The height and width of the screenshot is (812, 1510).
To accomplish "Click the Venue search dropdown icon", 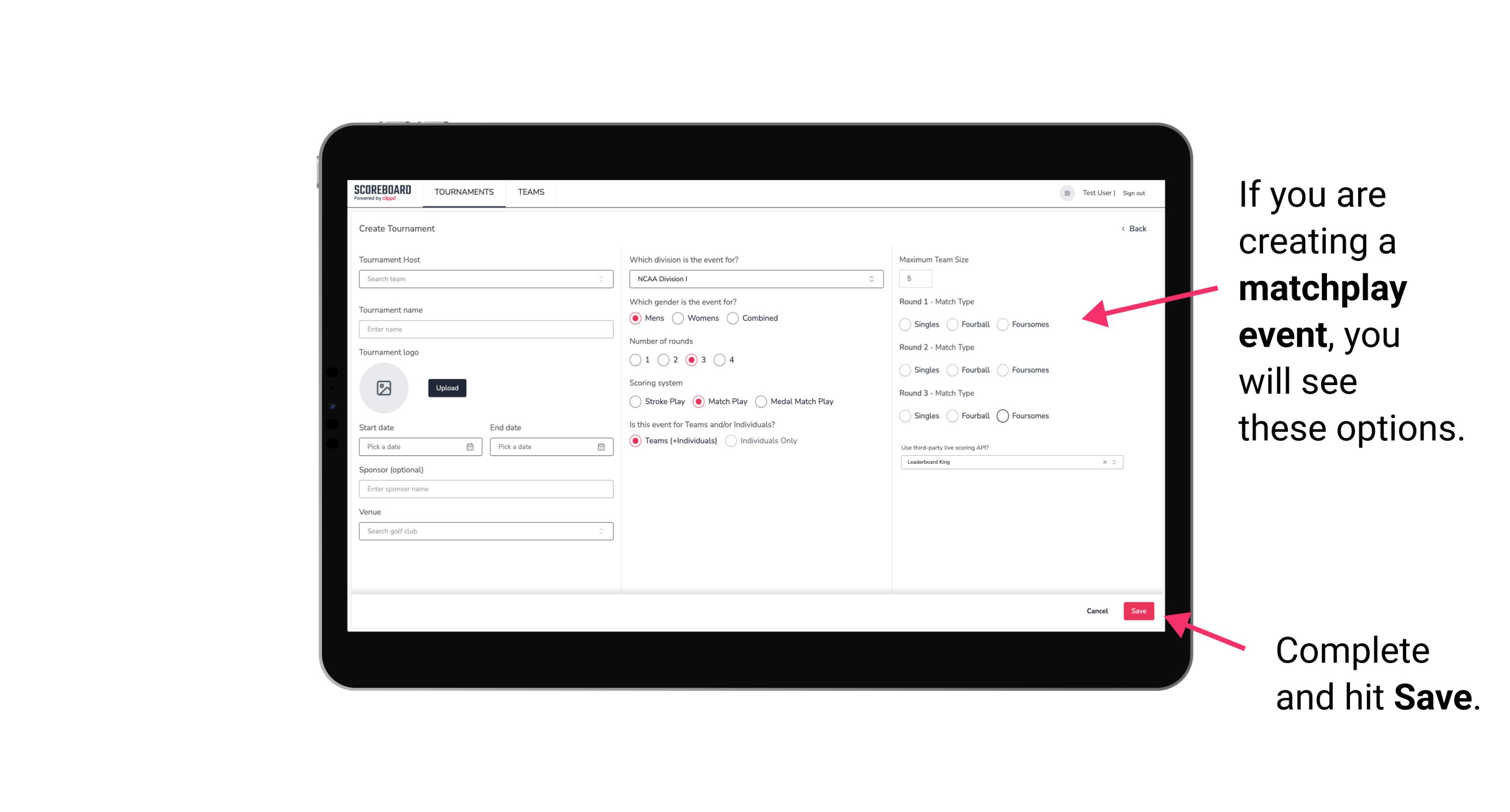I will click(x=600, y=530).
